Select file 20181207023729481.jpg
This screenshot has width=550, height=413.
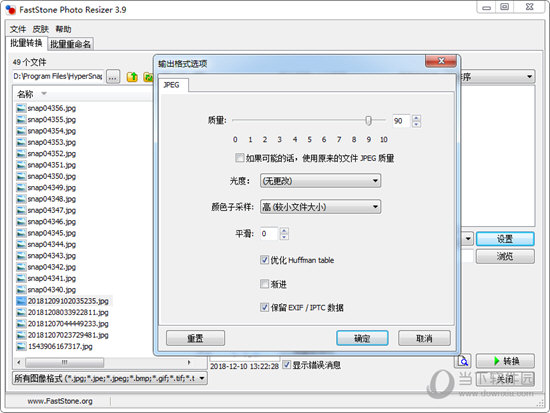click(x=68, y=335)
